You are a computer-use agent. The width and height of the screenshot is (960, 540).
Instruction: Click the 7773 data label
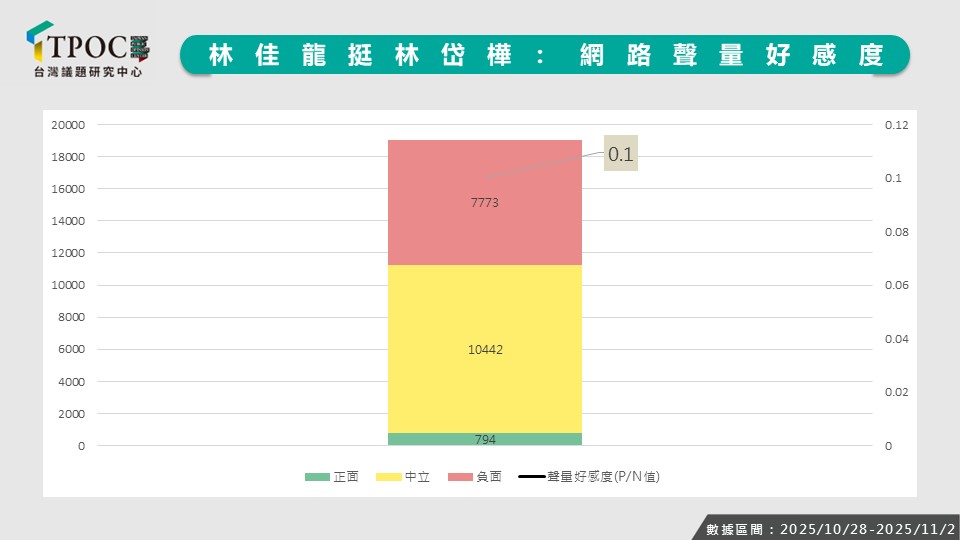coord(484,202)
